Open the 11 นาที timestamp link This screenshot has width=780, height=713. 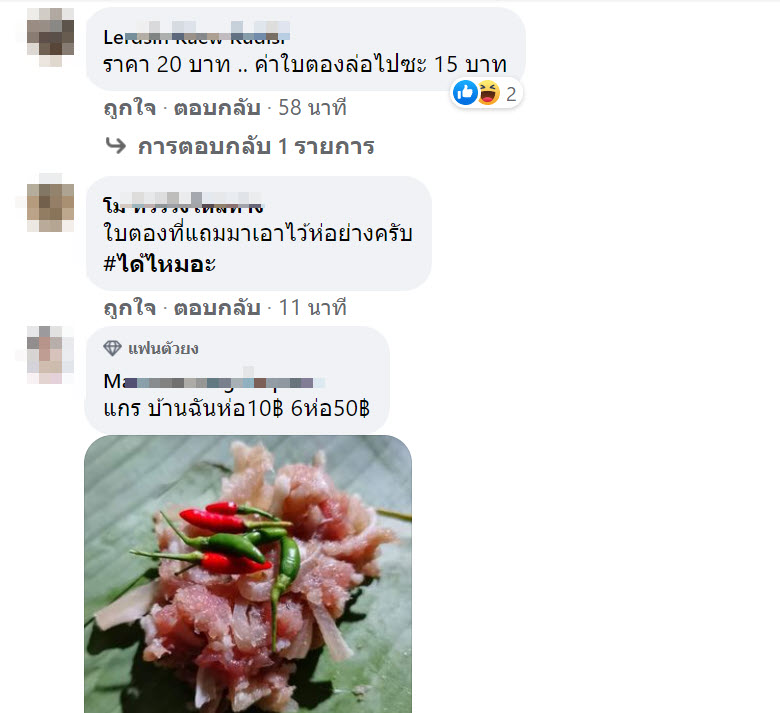pyautogui.click(x=312, y=308)
